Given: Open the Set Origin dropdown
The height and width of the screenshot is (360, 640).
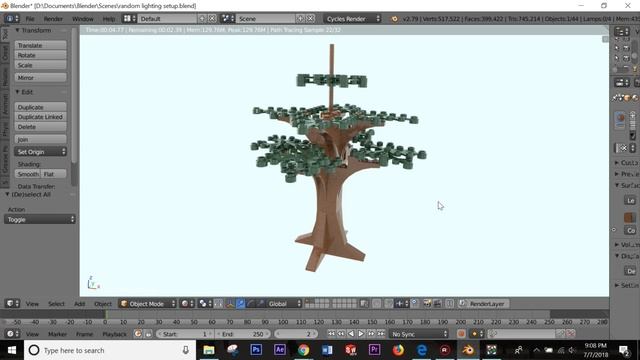Looking at the screenshot, I should pos(40,152).
